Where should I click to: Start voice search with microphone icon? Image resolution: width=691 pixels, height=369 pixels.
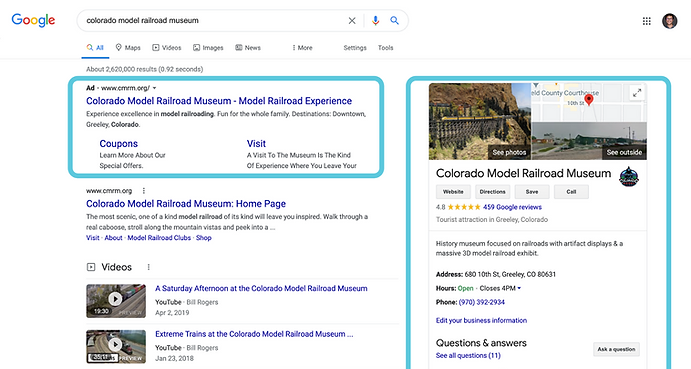click(375, 21)
